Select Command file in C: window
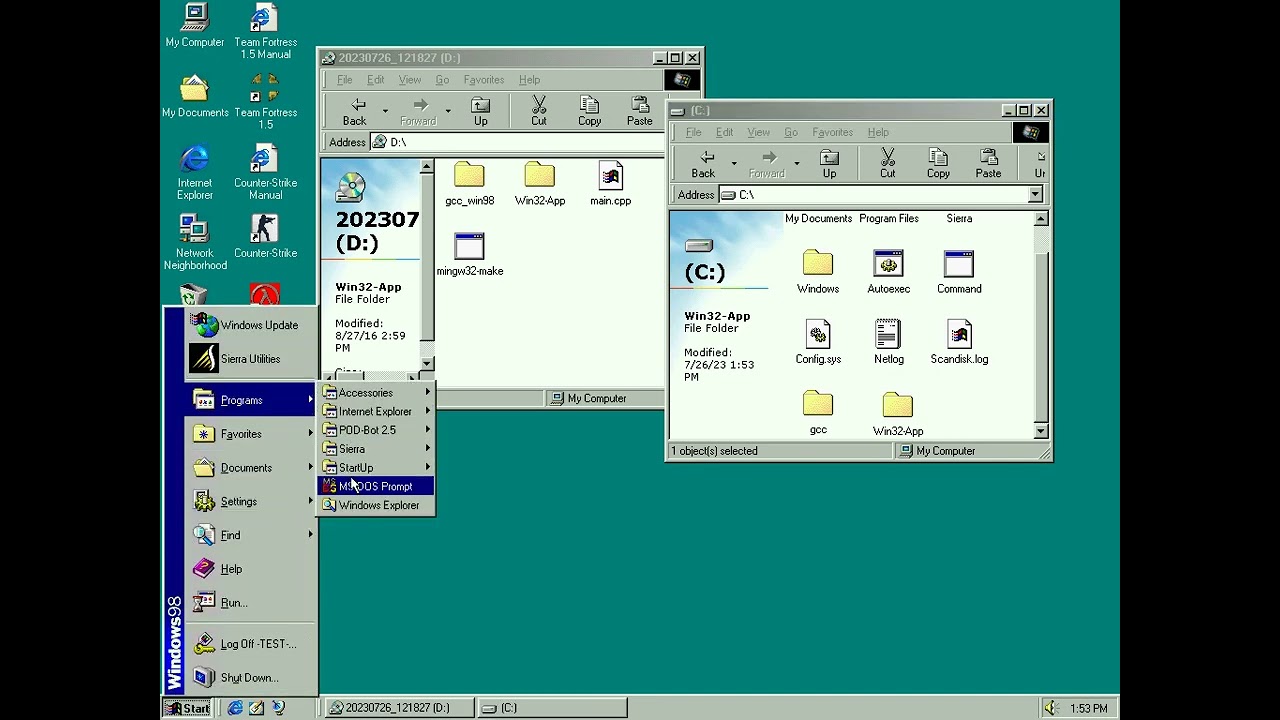Viewport: 1280px width, 720px height. [959, 272]
